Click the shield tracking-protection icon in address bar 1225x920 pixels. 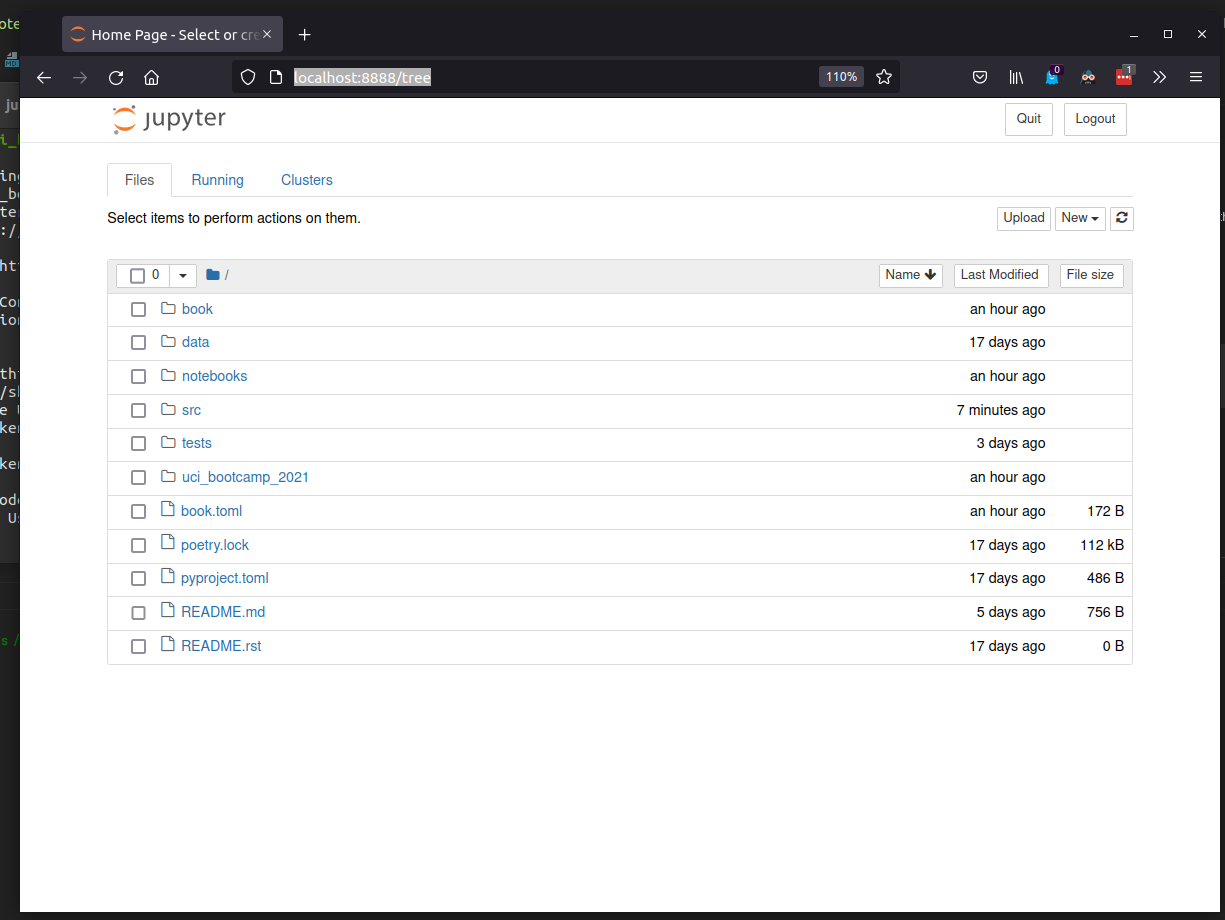point(247,76)
